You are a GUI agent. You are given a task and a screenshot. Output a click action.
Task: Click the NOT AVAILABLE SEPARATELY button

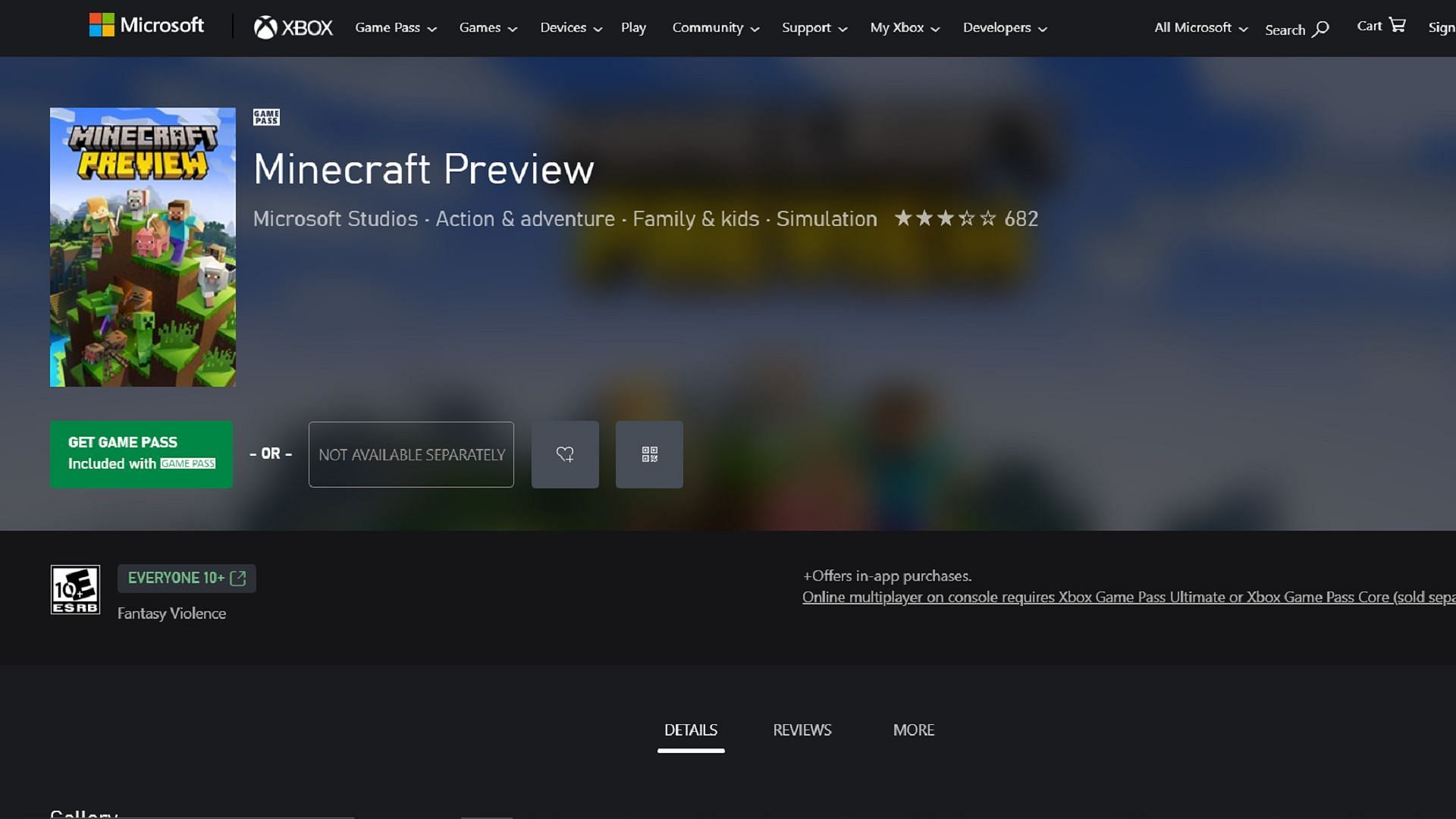(x=411, y=454)
